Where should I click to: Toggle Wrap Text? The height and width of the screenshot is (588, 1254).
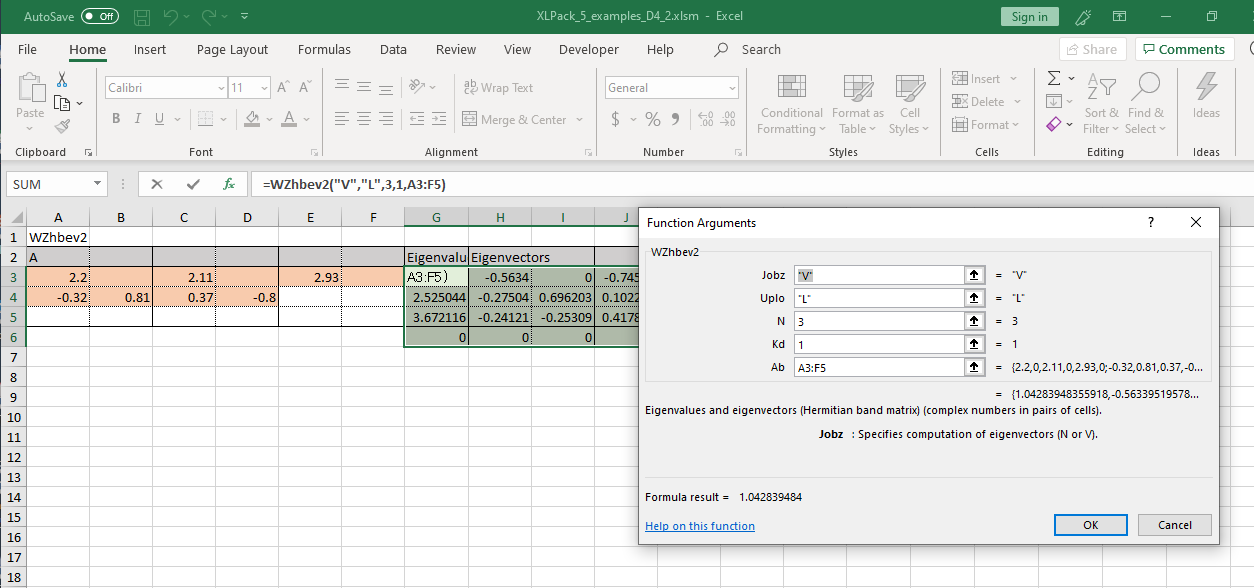(x=499, y=88)
